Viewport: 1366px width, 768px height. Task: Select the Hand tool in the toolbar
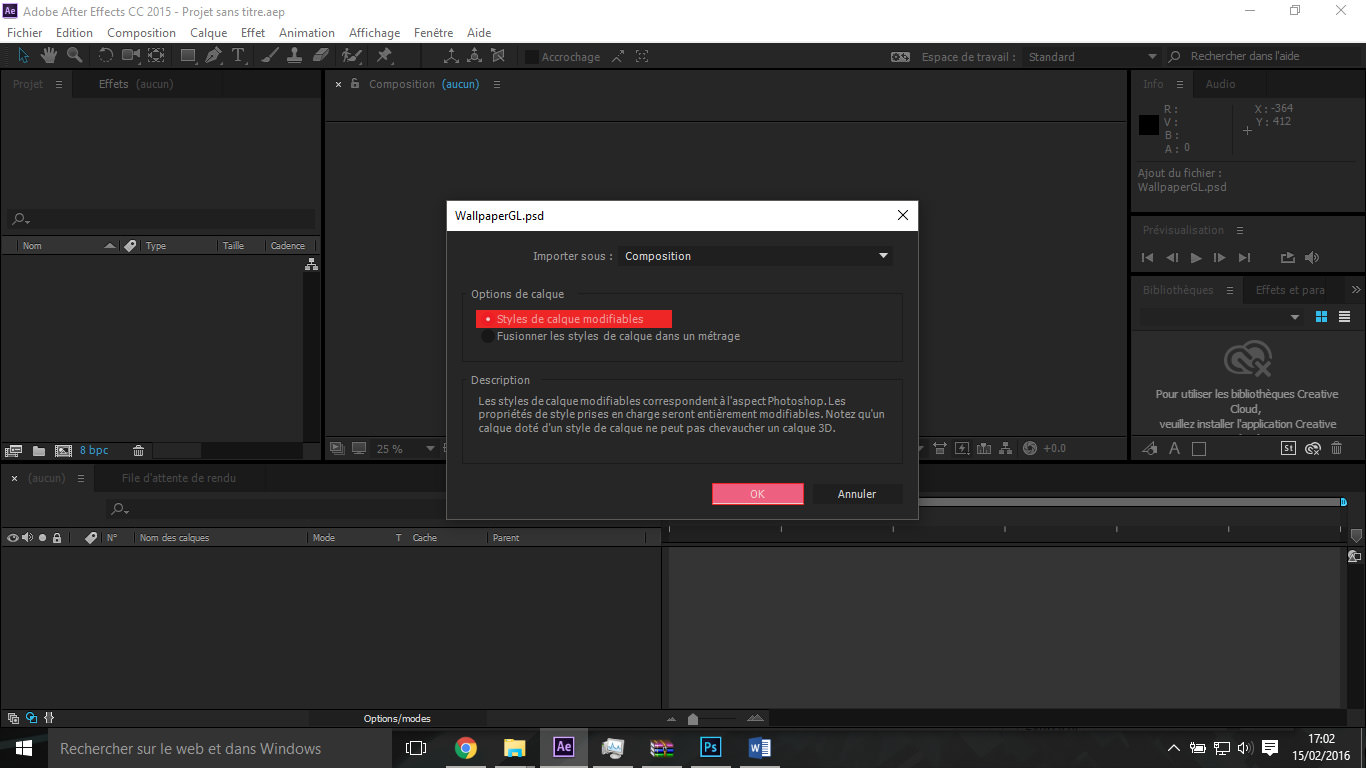point(49,56)
